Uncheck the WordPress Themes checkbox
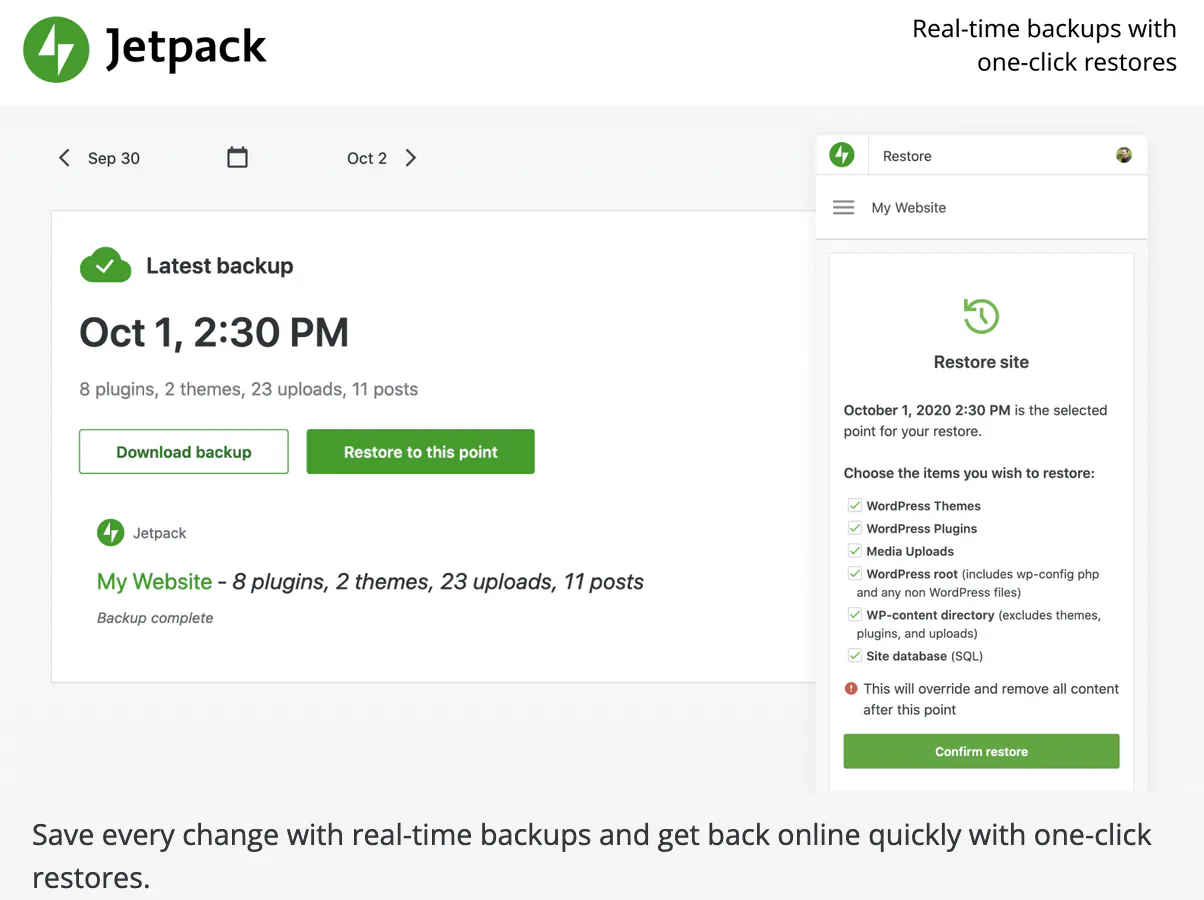The height and width of the screenshot is (900, 1204). click(x=855, y=506)
